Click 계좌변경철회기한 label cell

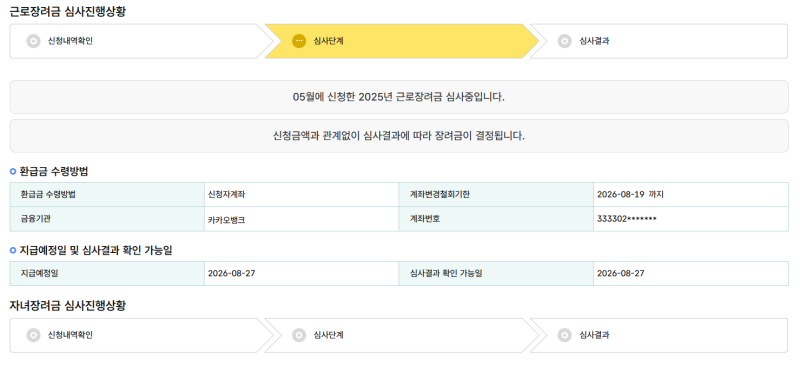[x=496, y=194]
